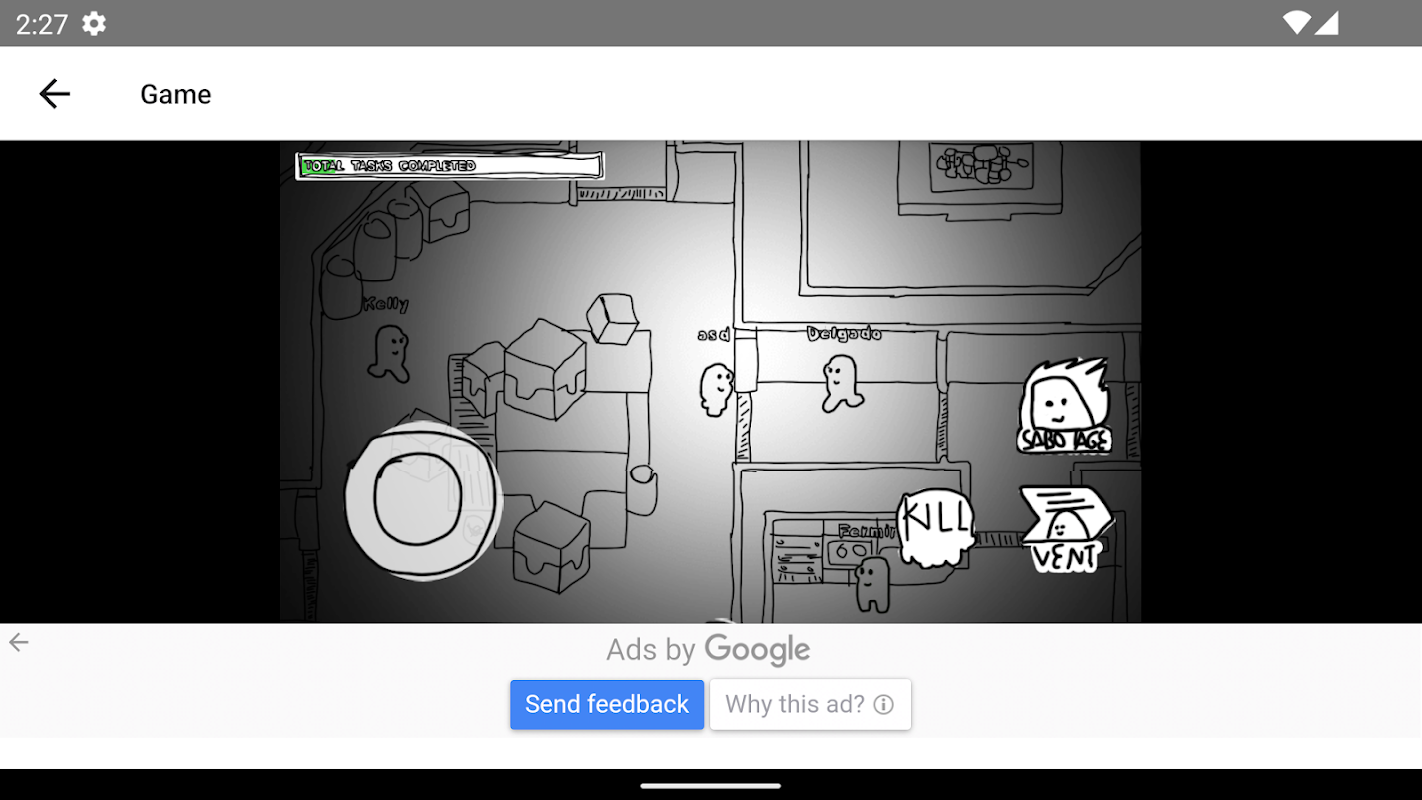The height and width of the screenshot is (800, 1422).
Task: Open the settings gear in status bar
Action: click(x=94, y=23)
